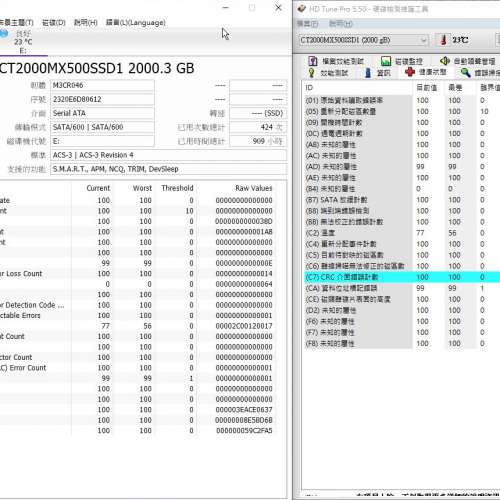Image resolution: width=500 pixels, height=500 pixels.
Task: Click the power-on hours field showing 909
Action: 258,141
